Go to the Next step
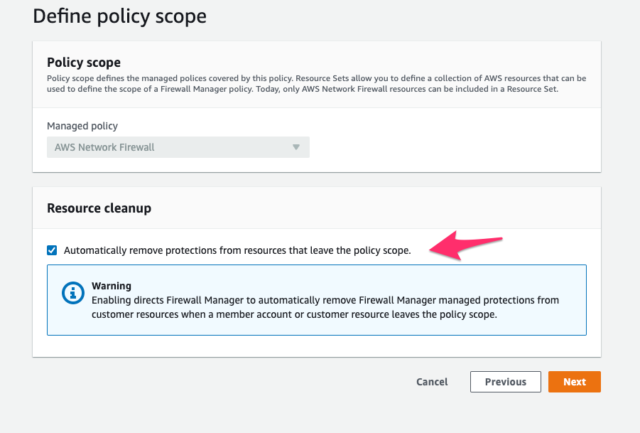640x433 pixels. click(574, 382)
